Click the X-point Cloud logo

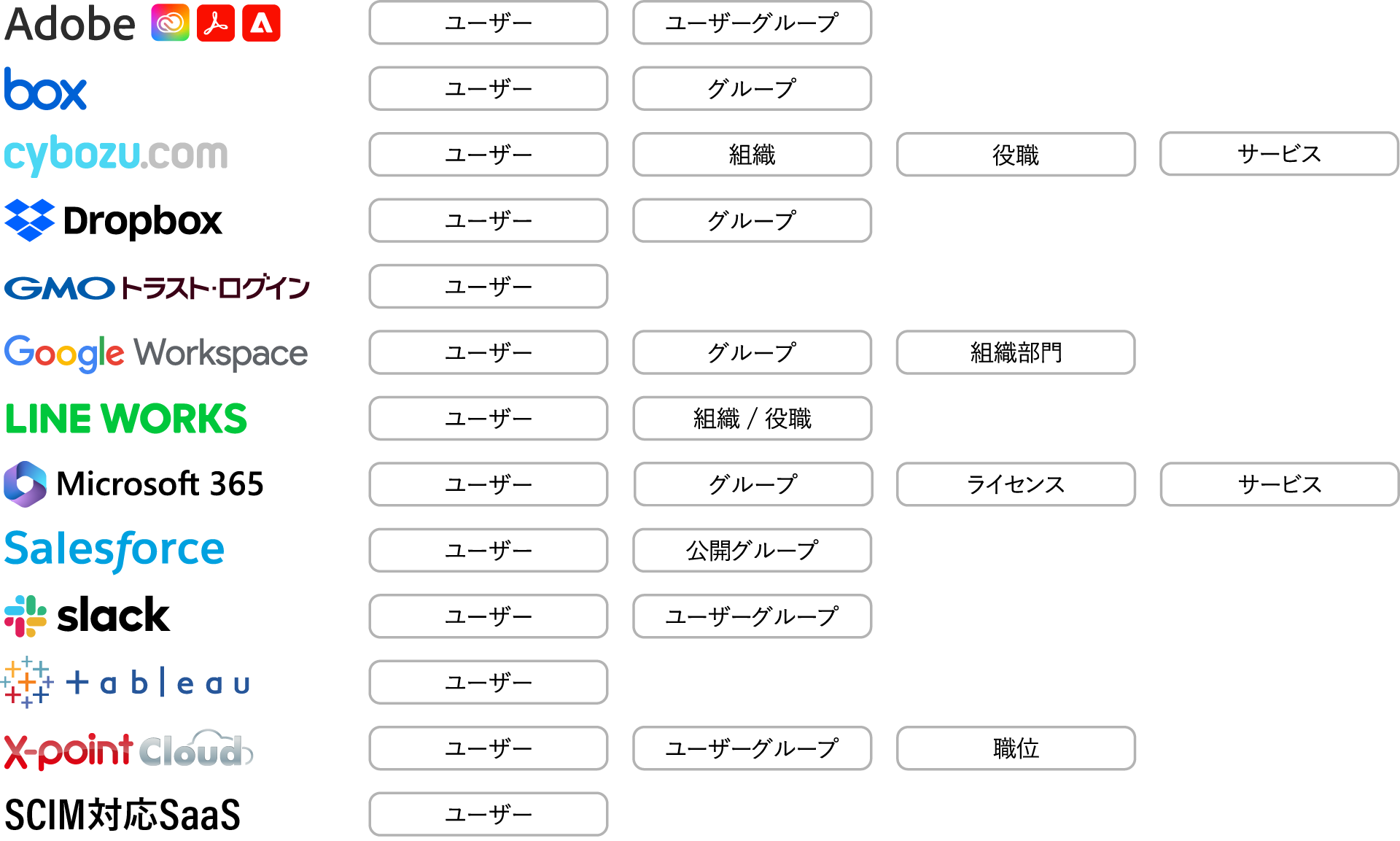click(128, 750)
